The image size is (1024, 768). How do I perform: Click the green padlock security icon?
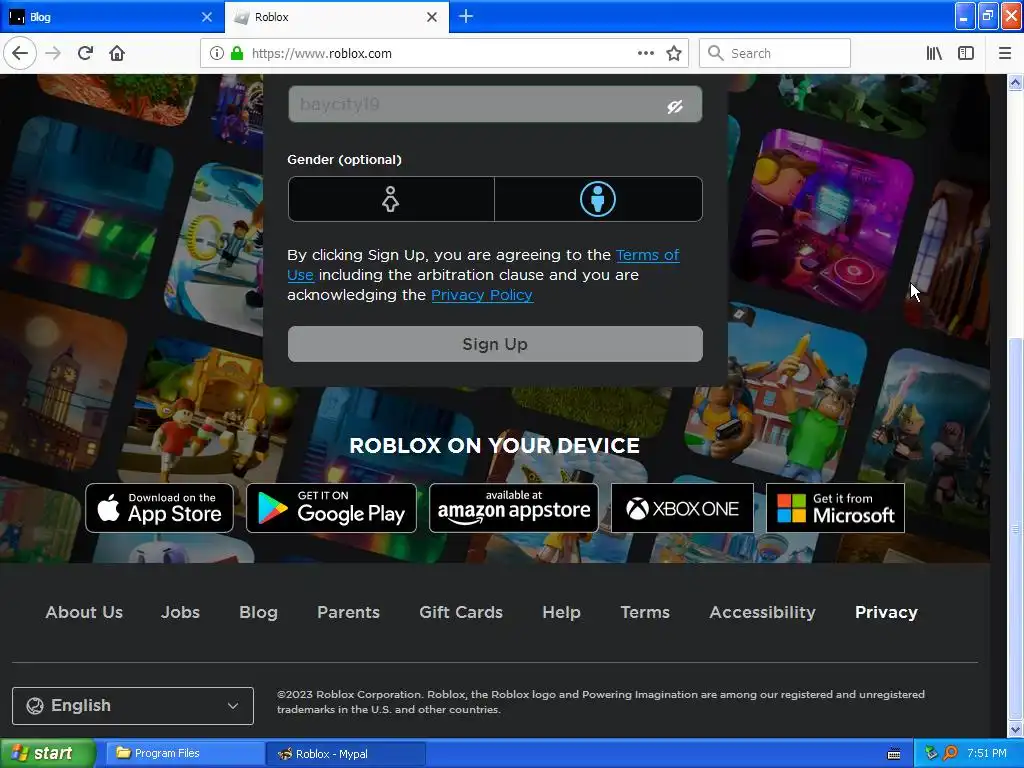[x=237, y=53]
